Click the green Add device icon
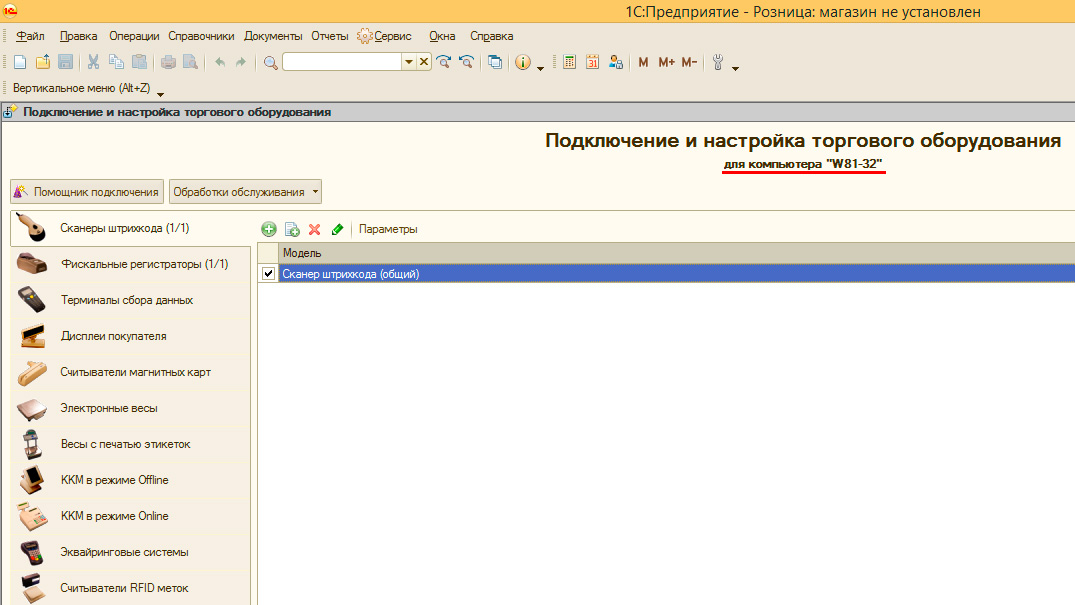Screen dimensions: 1075x605 coord(268,229)
